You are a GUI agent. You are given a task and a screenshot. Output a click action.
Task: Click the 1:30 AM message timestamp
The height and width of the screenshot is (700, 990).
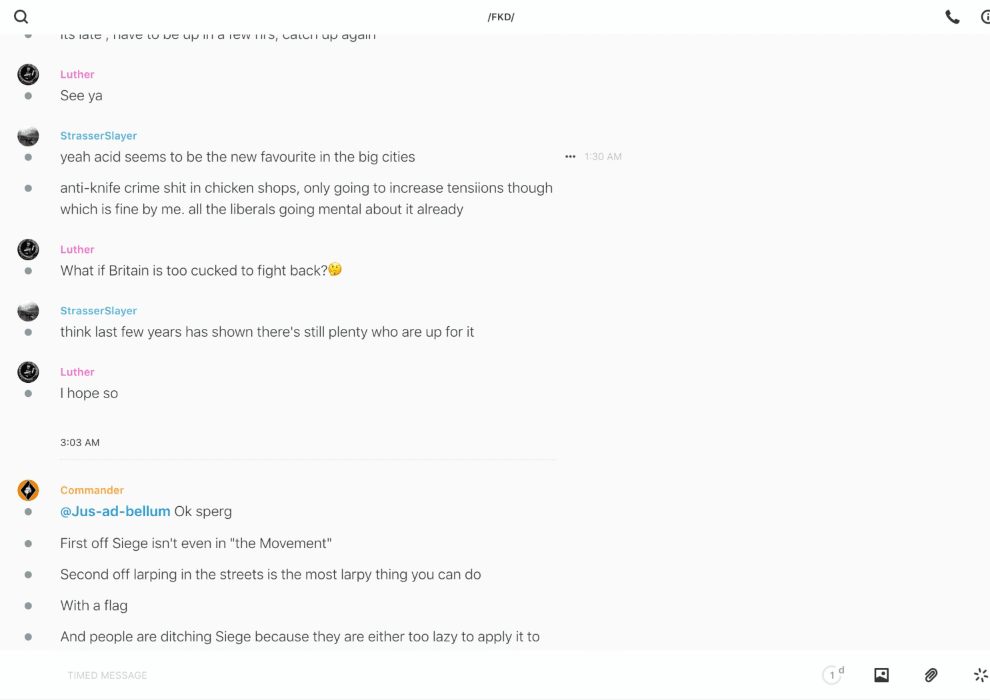[603, 157]
